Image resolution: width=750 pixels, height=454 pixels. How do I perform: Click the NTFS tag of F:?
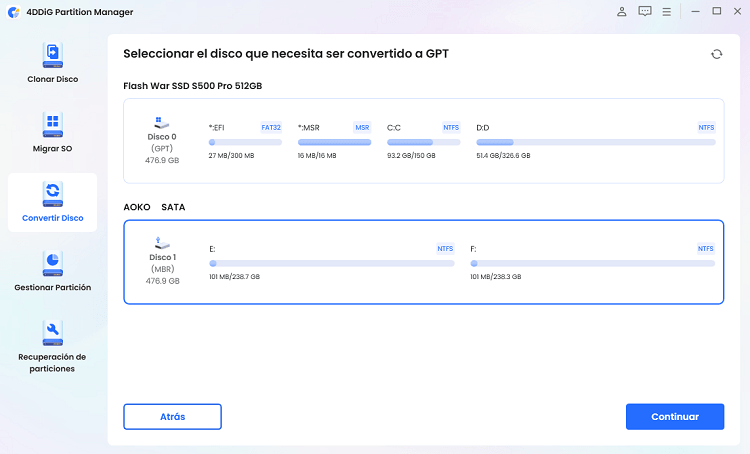click(706, 249)
